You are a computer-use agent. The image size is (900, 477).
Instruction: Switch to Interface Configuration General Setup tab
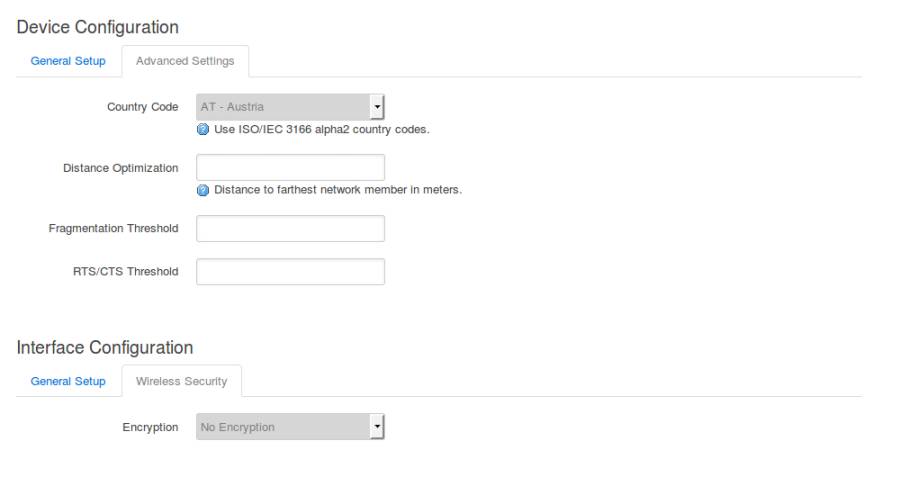(x=68, y=381)
